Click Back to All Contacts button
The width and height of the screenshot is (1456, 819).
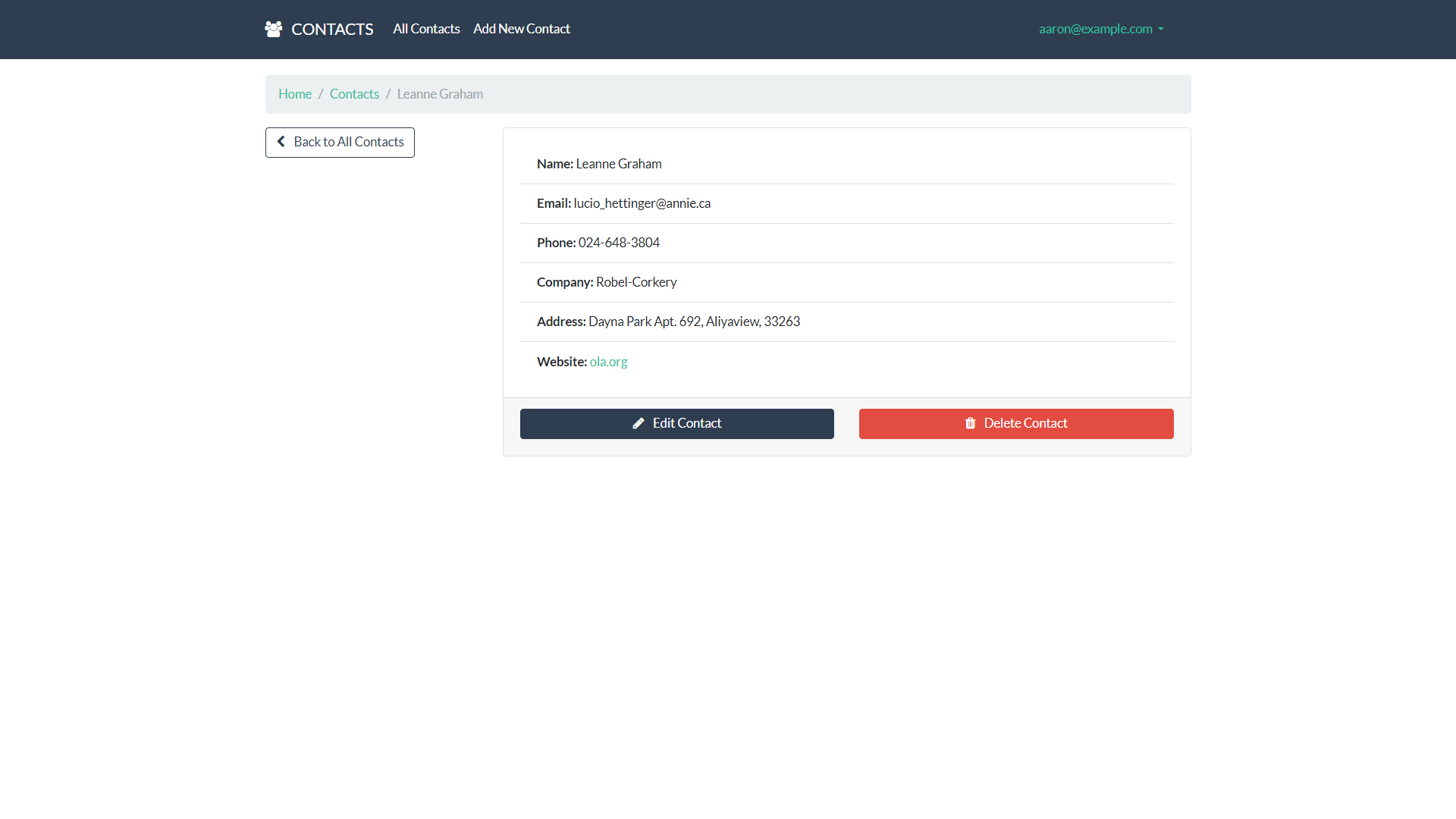[340, 143]
